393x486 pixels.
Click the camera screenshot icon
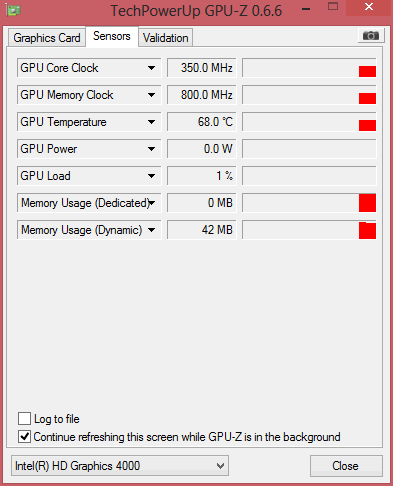tap(371, 36)
